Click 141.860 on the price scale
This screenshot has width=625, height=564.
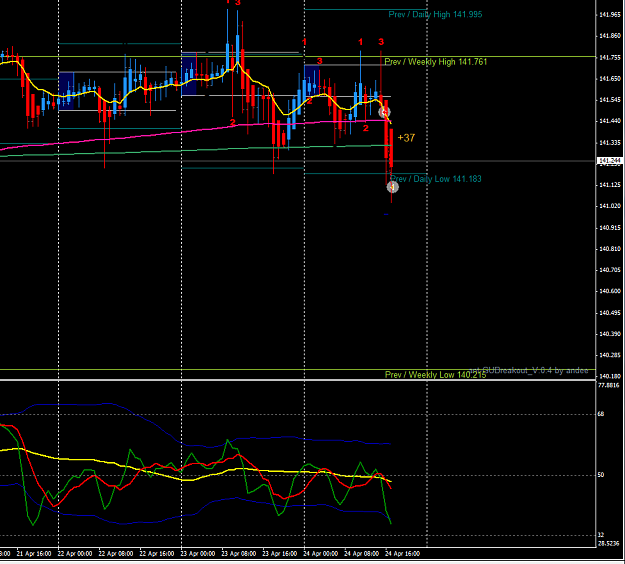(x=610, y=36)
